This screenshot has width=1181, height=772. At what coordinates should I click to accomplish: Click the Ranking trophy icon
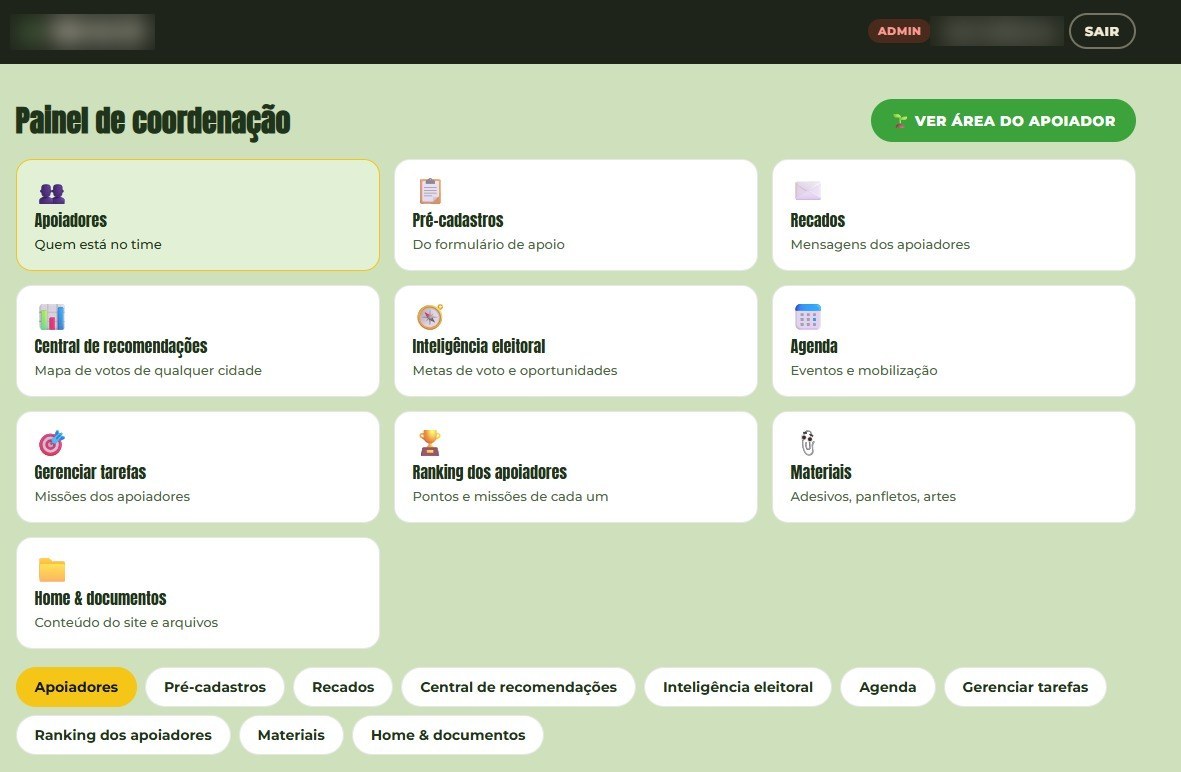tap(430, 443)
